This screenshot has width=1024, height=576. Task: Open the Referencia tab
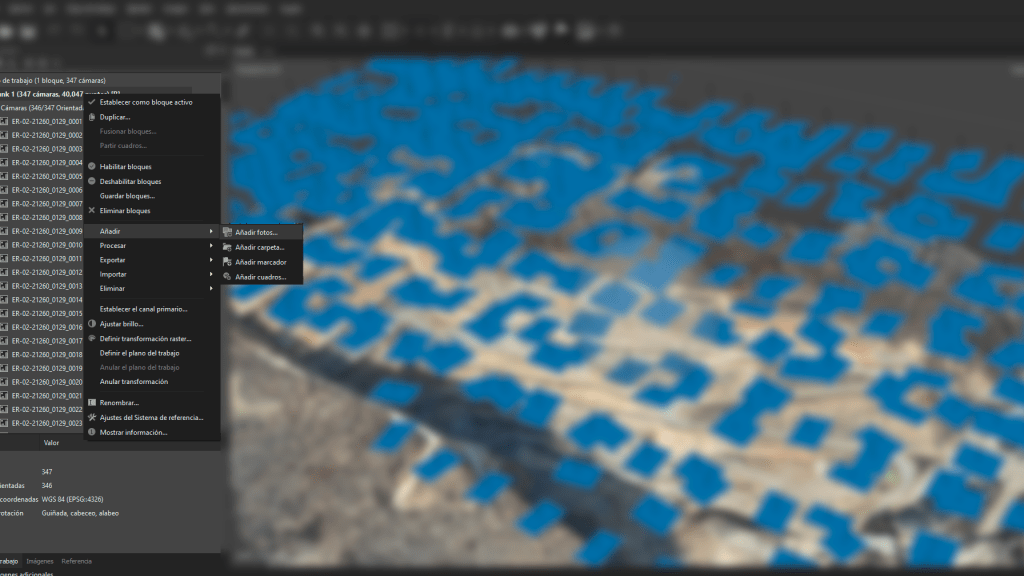(77, 561)
